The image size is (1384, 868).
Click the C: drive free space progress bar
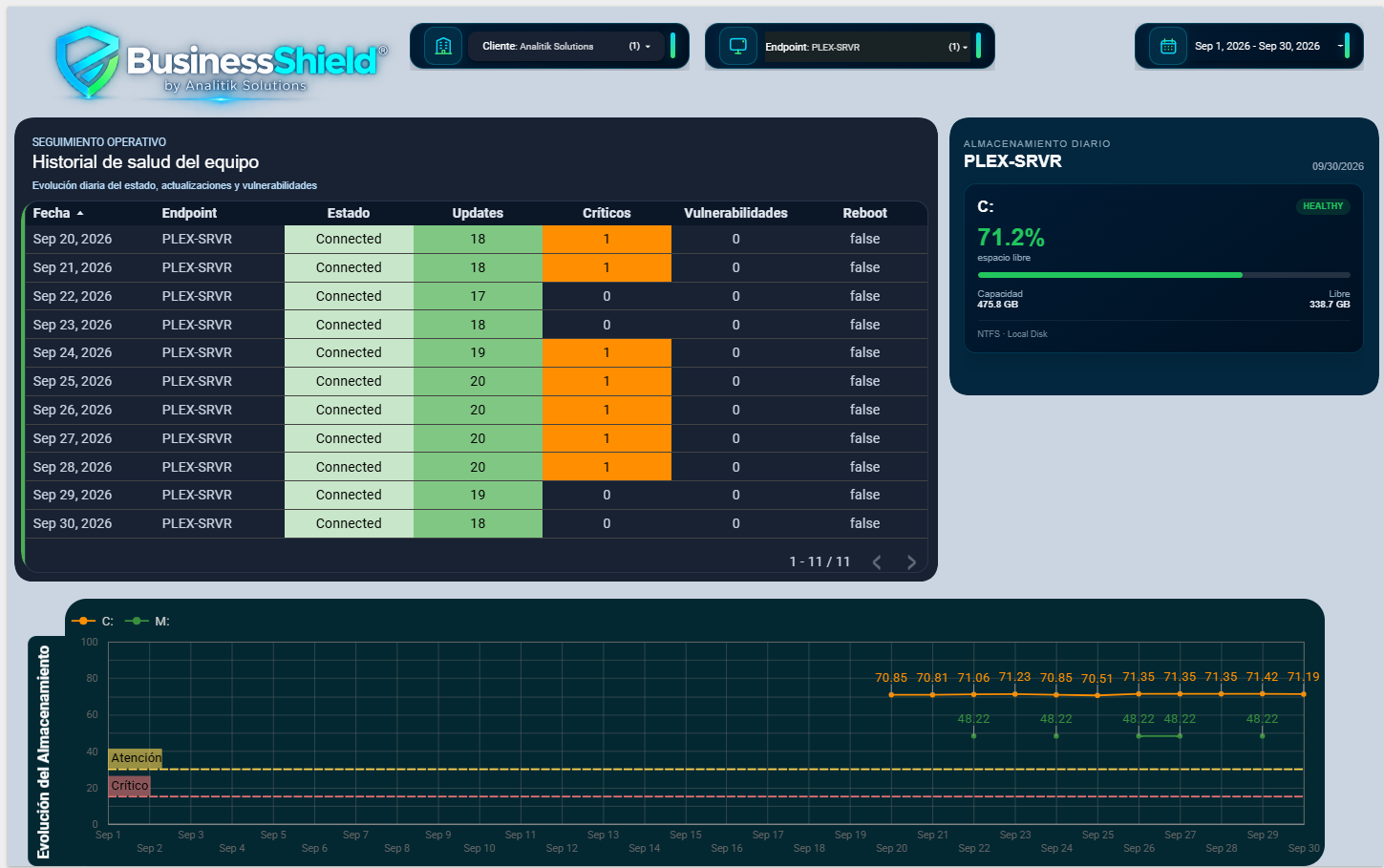click(1163, 275)
